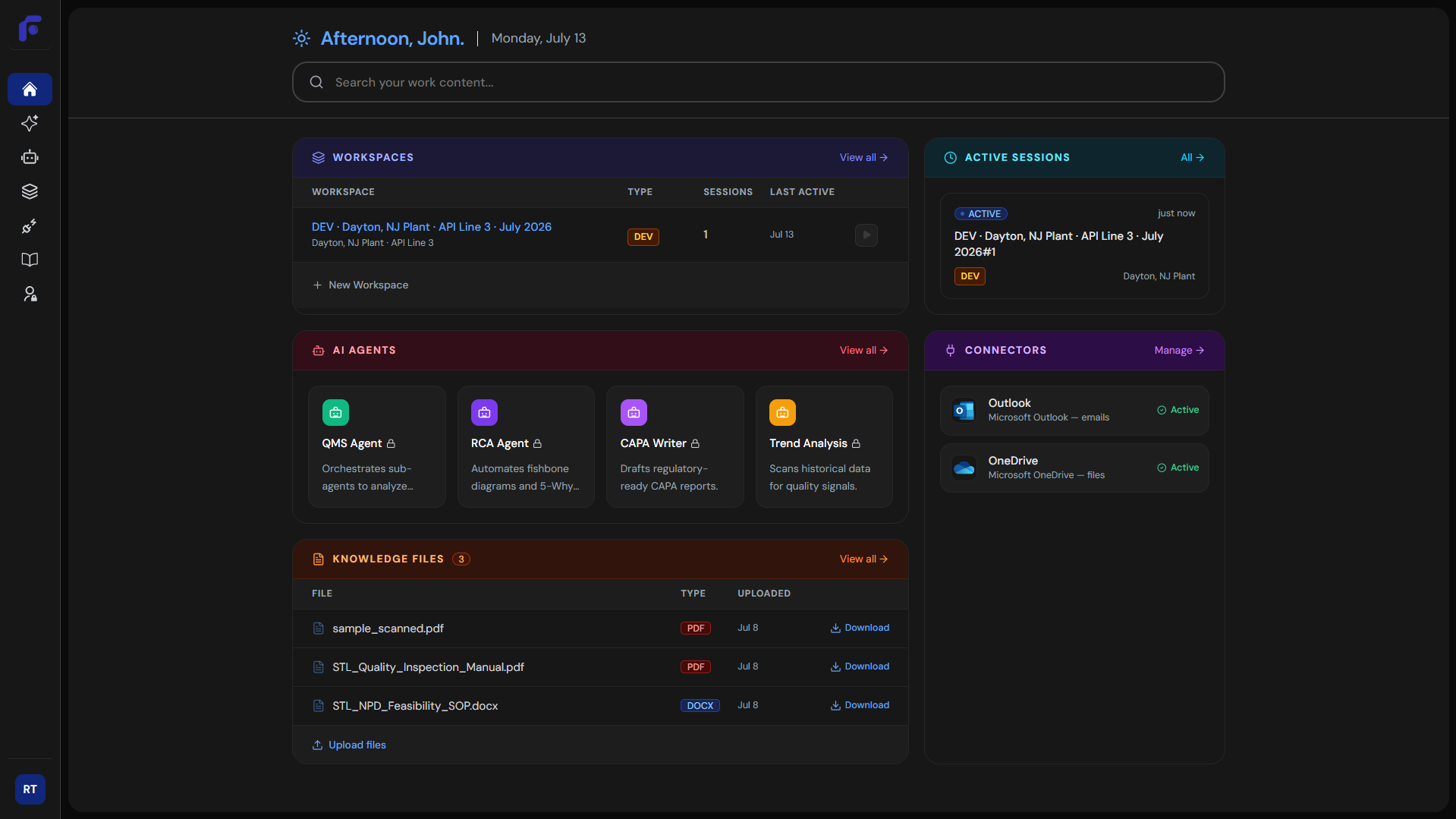Click the DOCX type badge
The image size is (1456, 819).
[700, 706]
